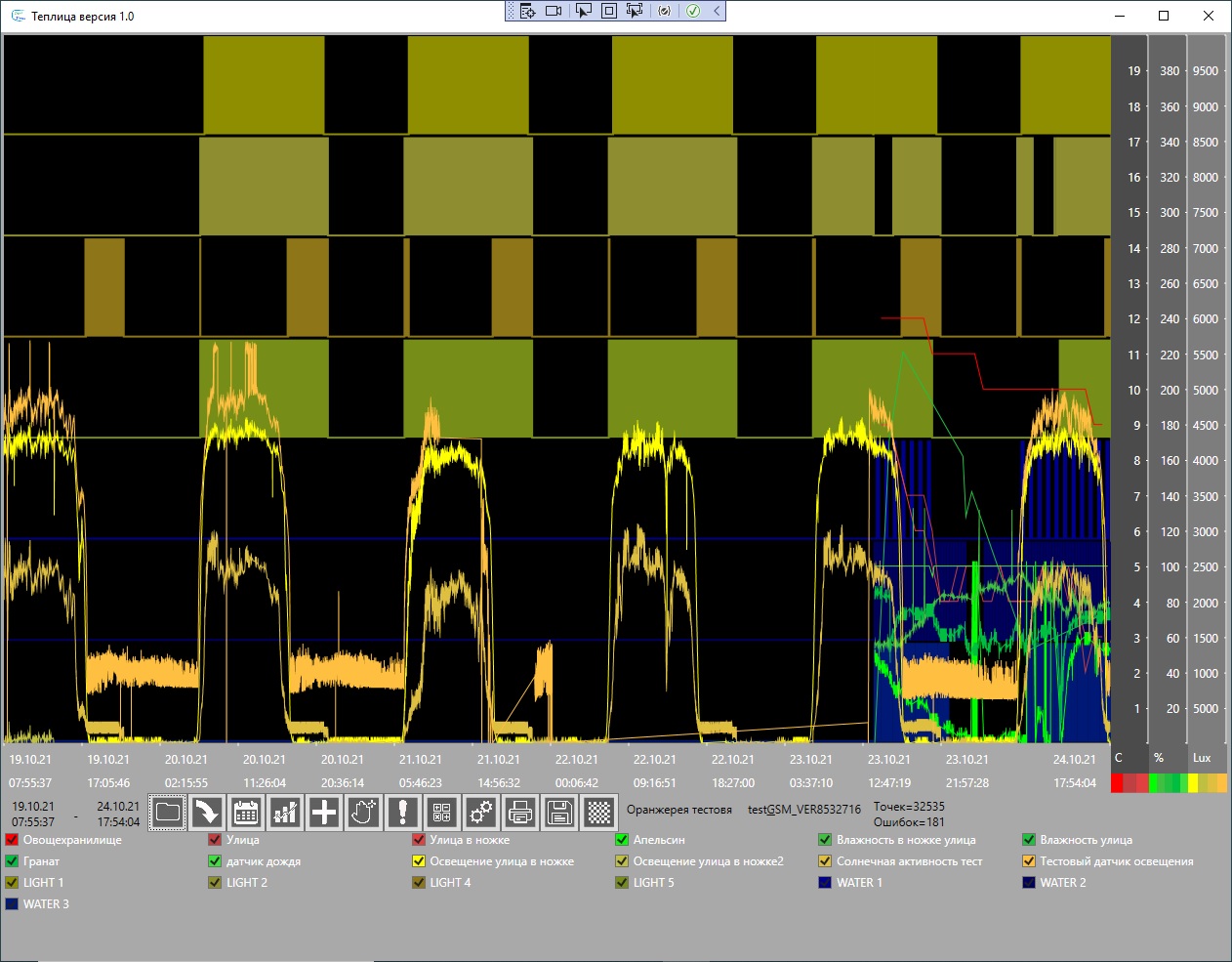Viewport: 1232px width, 962px height.
Task: Click the binding check braces icon
Action: click(x=665, y=11)
